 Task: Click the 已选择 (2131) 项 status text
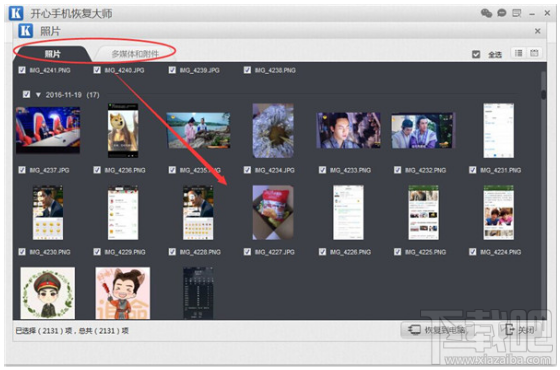pos(44,331)
